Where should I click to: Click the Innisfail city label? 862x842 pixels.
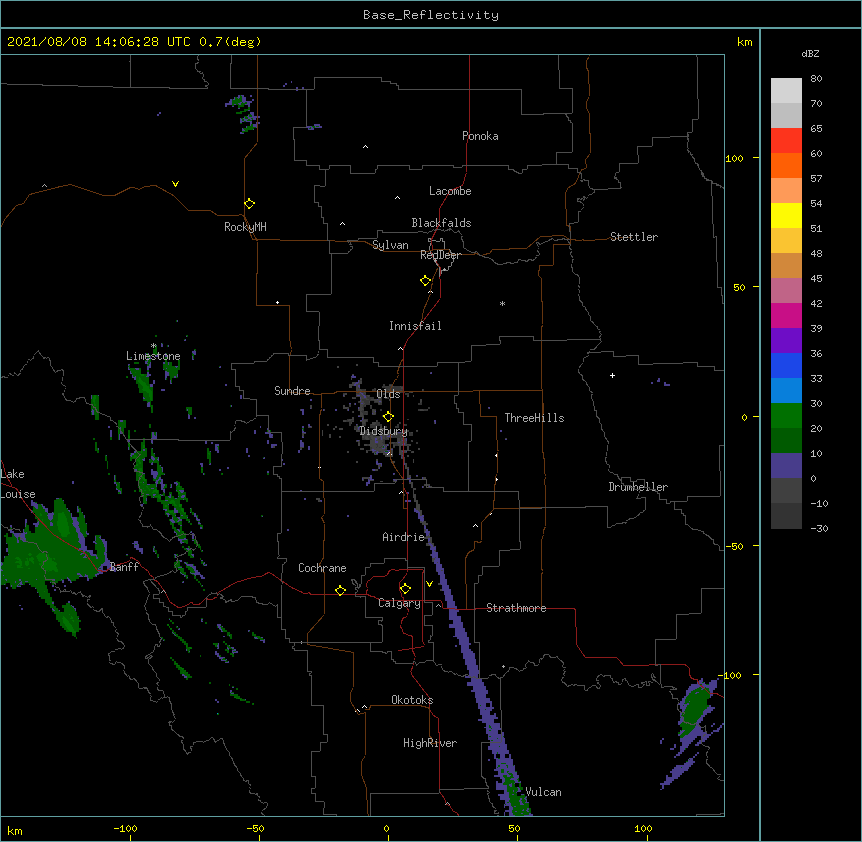415,326
